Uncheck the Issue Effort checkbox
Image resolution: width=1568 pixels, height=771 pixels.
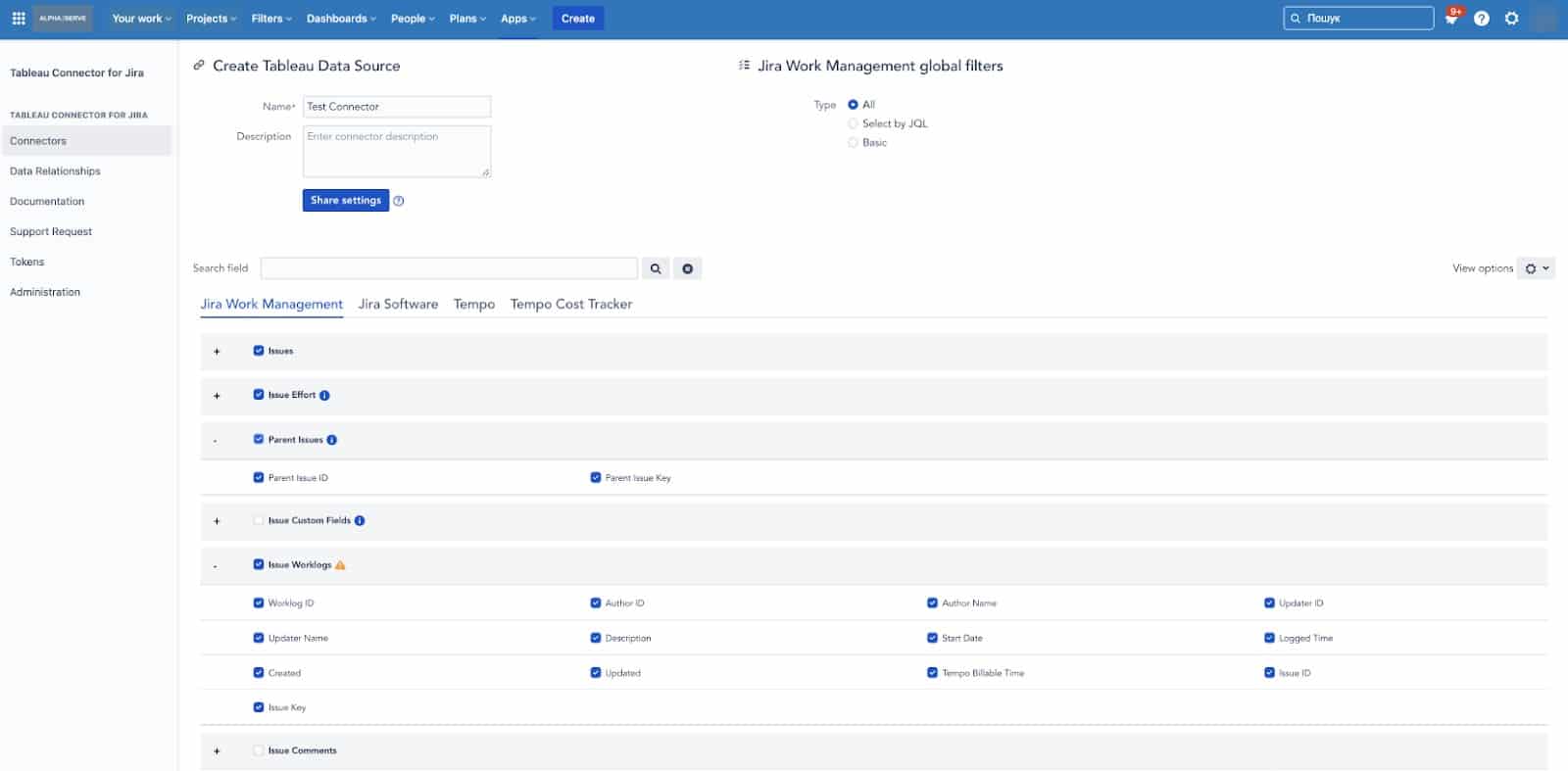pos(259,395)
